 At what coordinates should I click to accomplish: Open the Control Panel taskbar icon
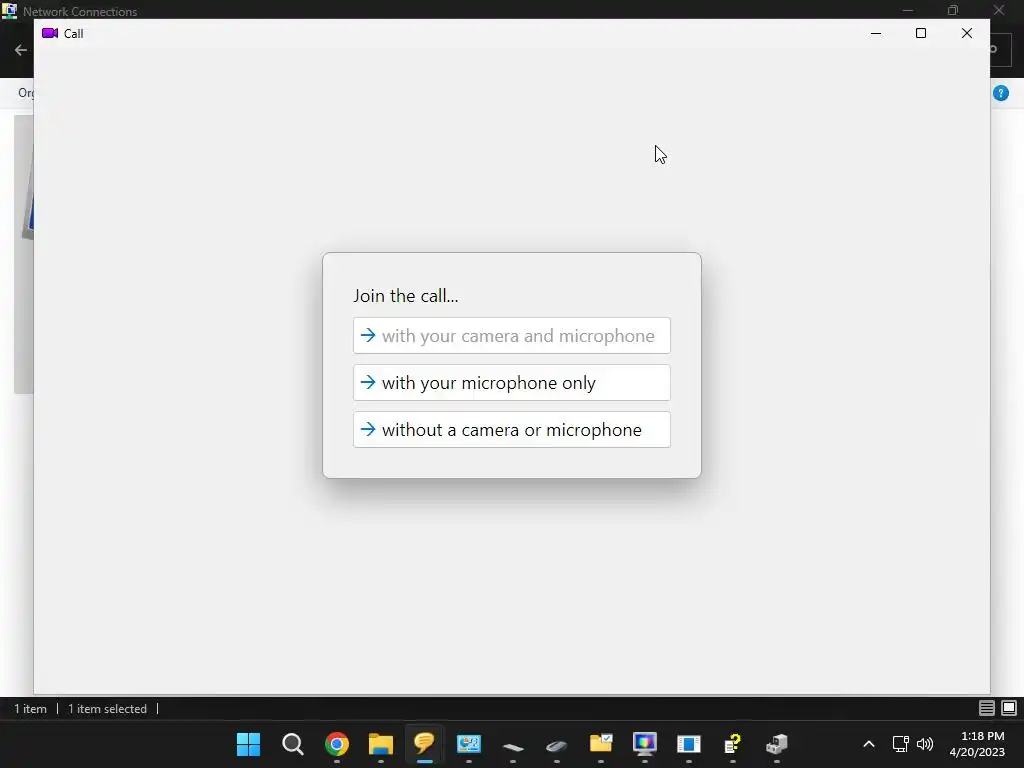click(469, 744)
